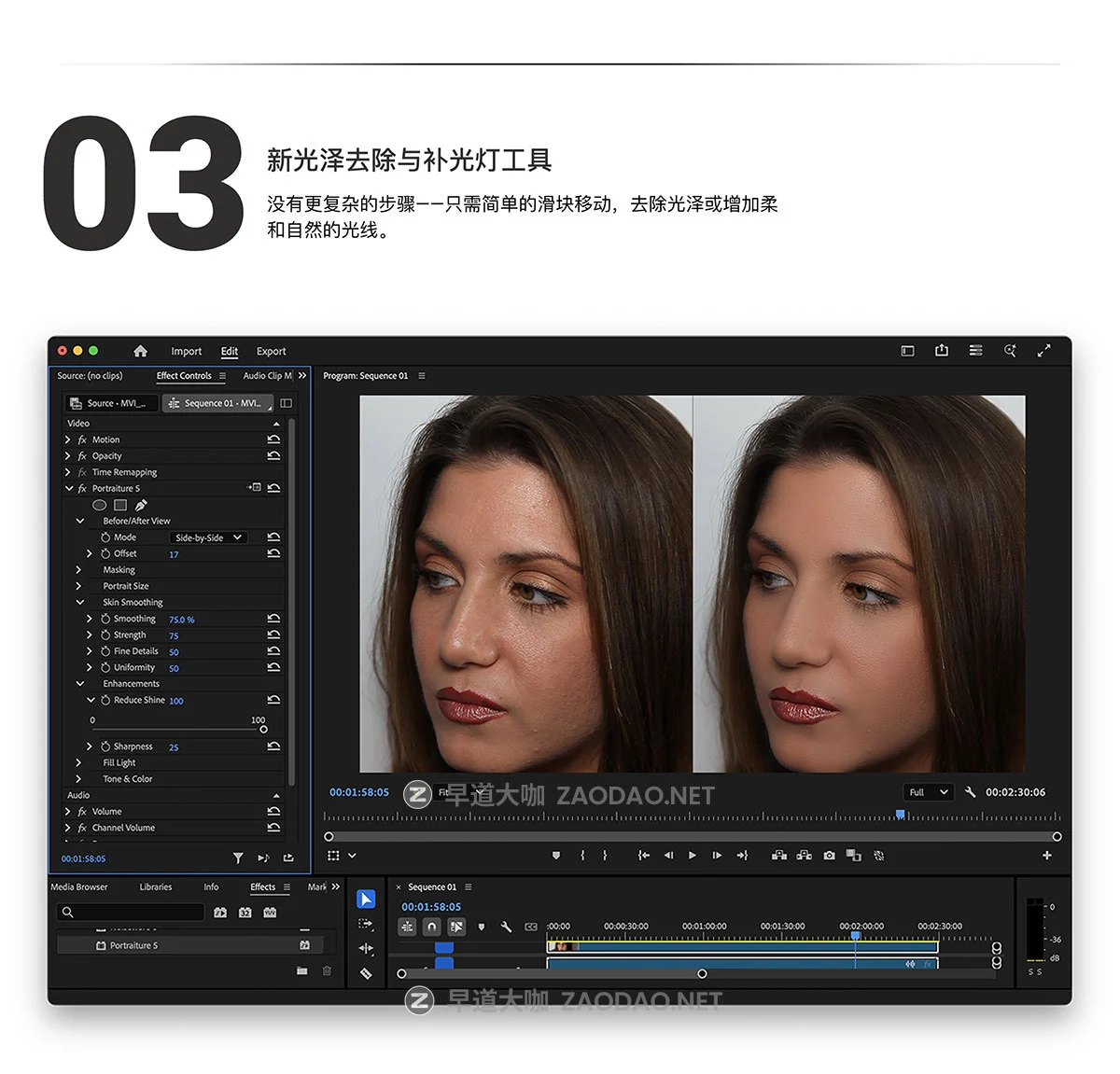Open the Effect Controls panel menu
The width and height of the screenshot is (1120, 1074).
pyautogui.click(x=222, y=376)
